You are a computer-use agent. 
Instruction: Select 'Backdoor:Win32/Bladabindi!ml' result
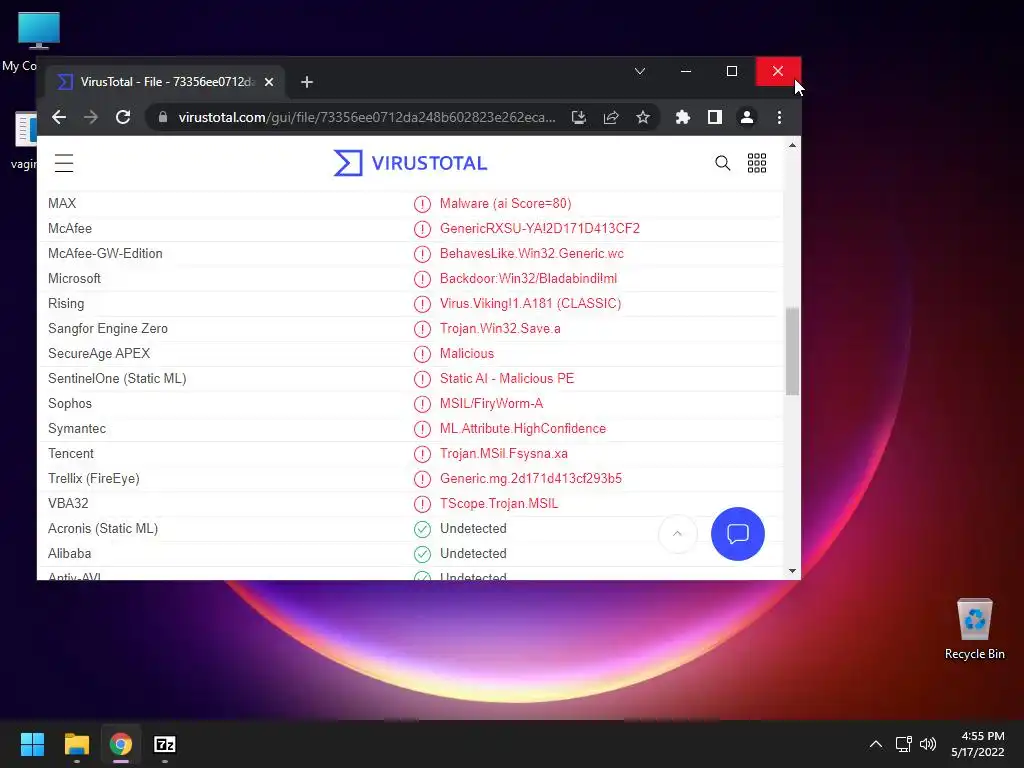pyautogui.click(x=528, y=278)
